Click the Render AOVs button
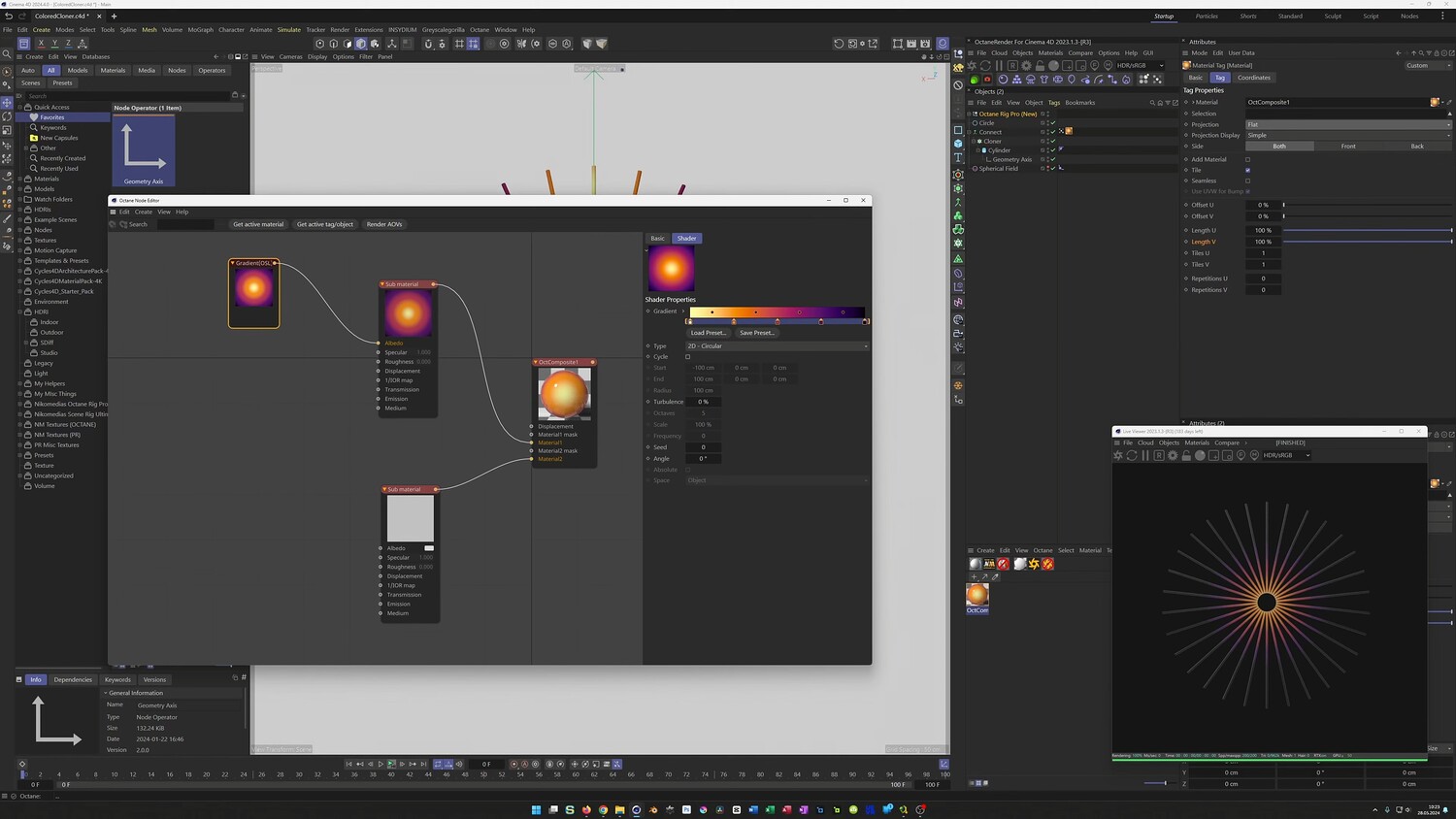1456x819 pixels. pos(384,224)
